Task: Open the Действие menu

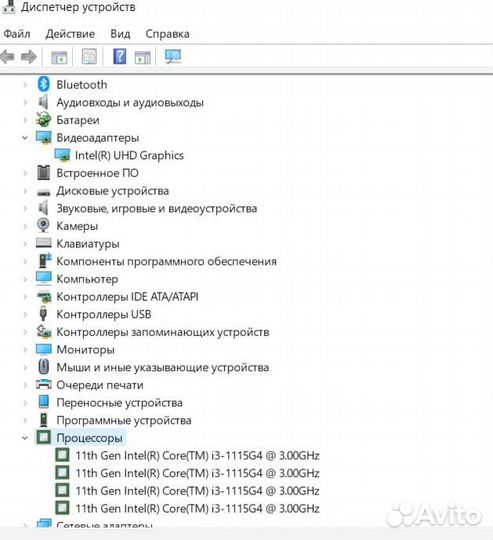Action: point(70,34)
